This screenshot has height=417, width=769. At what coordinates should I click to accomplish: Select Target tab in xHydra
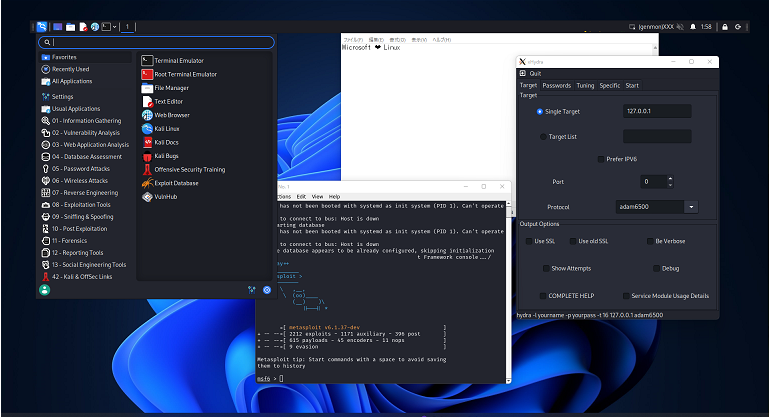tap(528, 85)
